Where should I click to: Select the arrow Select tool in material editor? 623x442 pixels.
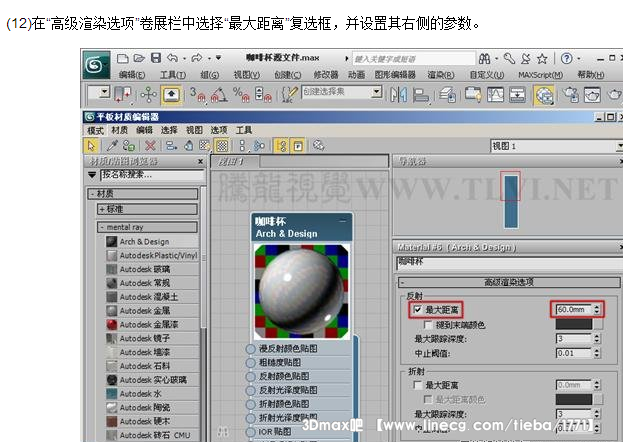coord(91,146)
